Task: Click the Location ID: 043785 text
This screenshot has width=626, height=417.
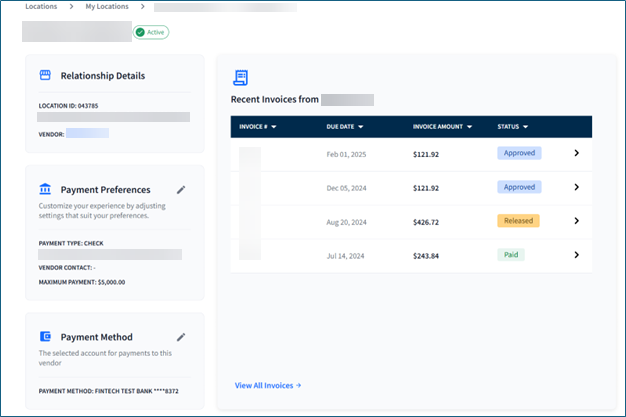Action: (x=68, y=106)
